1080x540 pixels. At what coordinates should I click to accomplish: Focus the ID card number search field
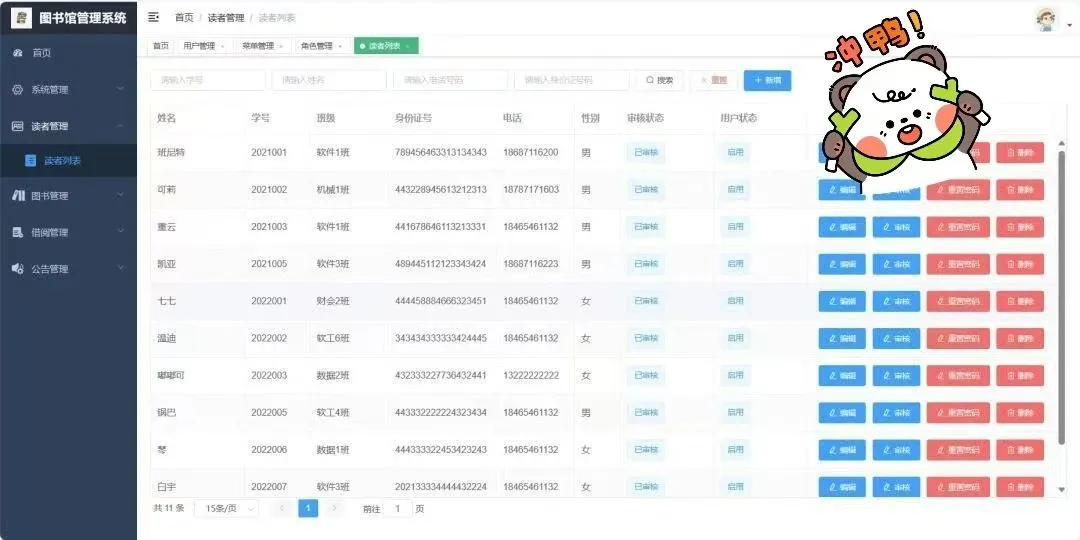572,81
